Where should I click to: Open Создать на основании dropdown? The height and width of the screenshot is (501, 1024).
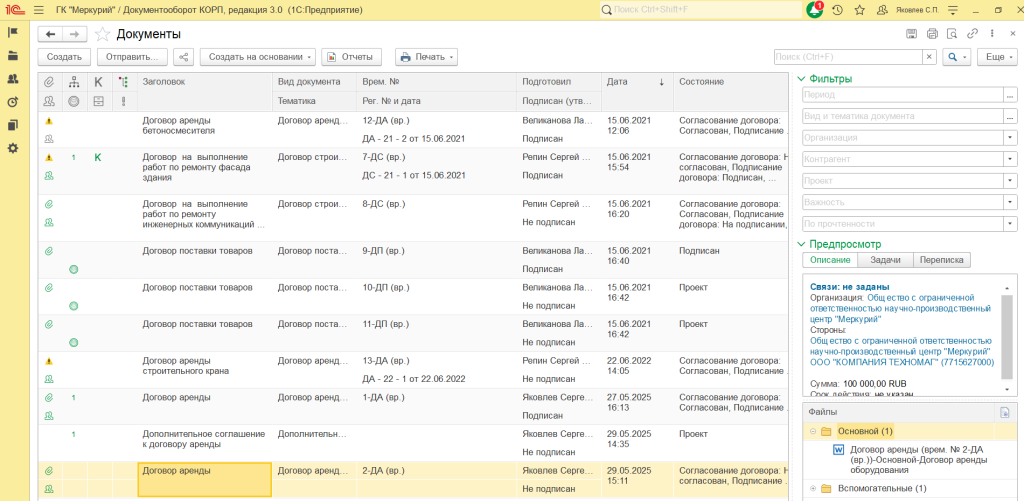tap(257, 57)
